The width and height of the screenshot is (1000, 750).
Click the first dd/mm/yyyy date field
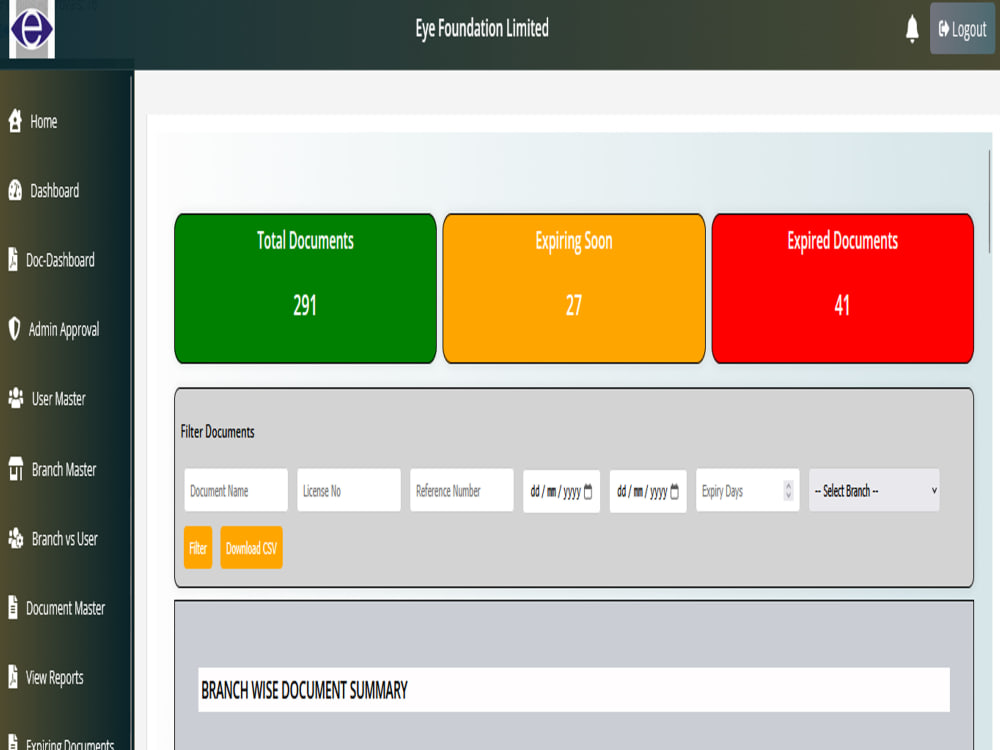tap(561, 491)
